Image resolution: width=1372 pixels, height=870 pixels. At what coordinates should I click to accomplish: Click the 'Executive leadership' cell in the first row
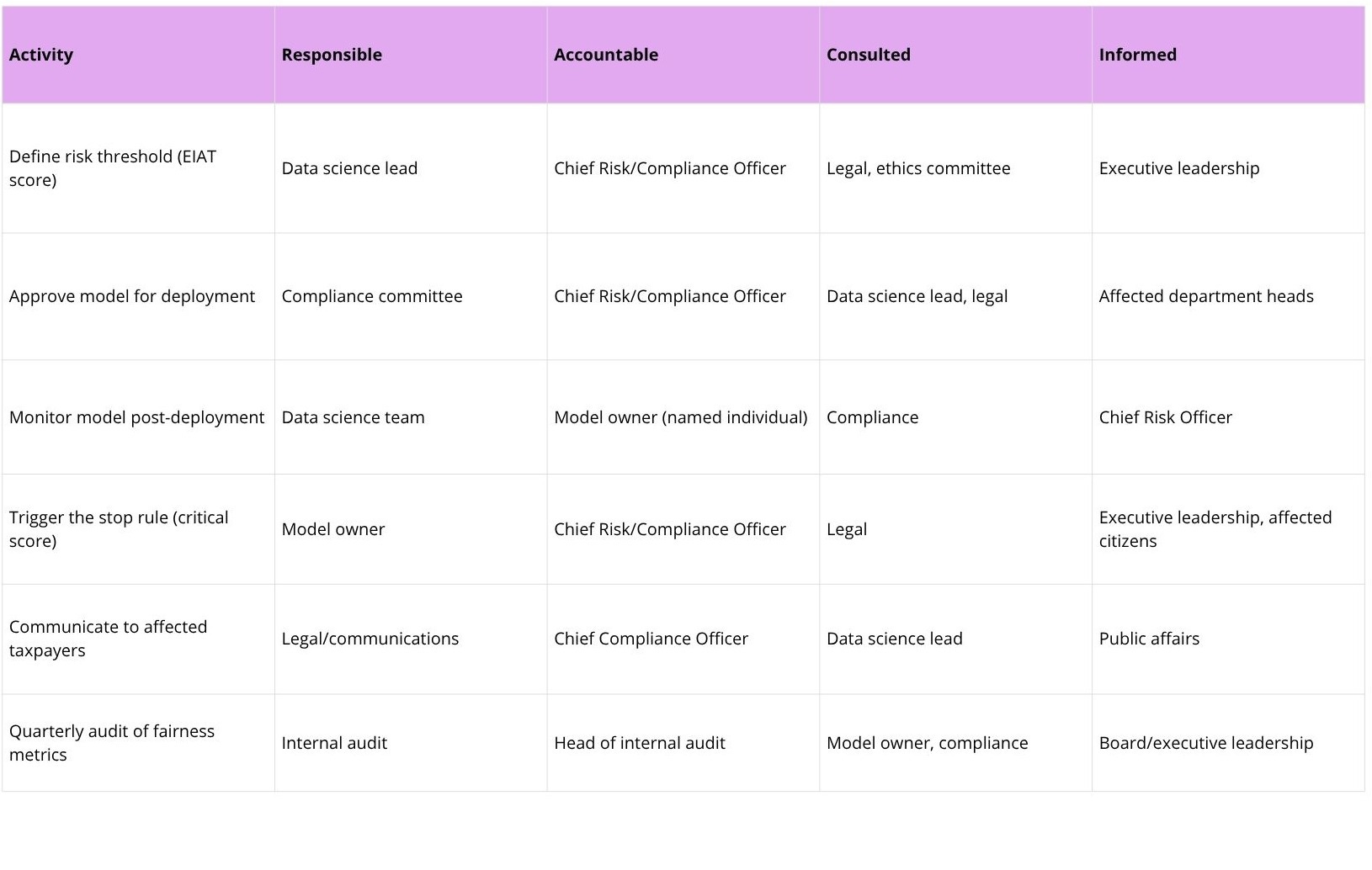(x=1228, y=168)
